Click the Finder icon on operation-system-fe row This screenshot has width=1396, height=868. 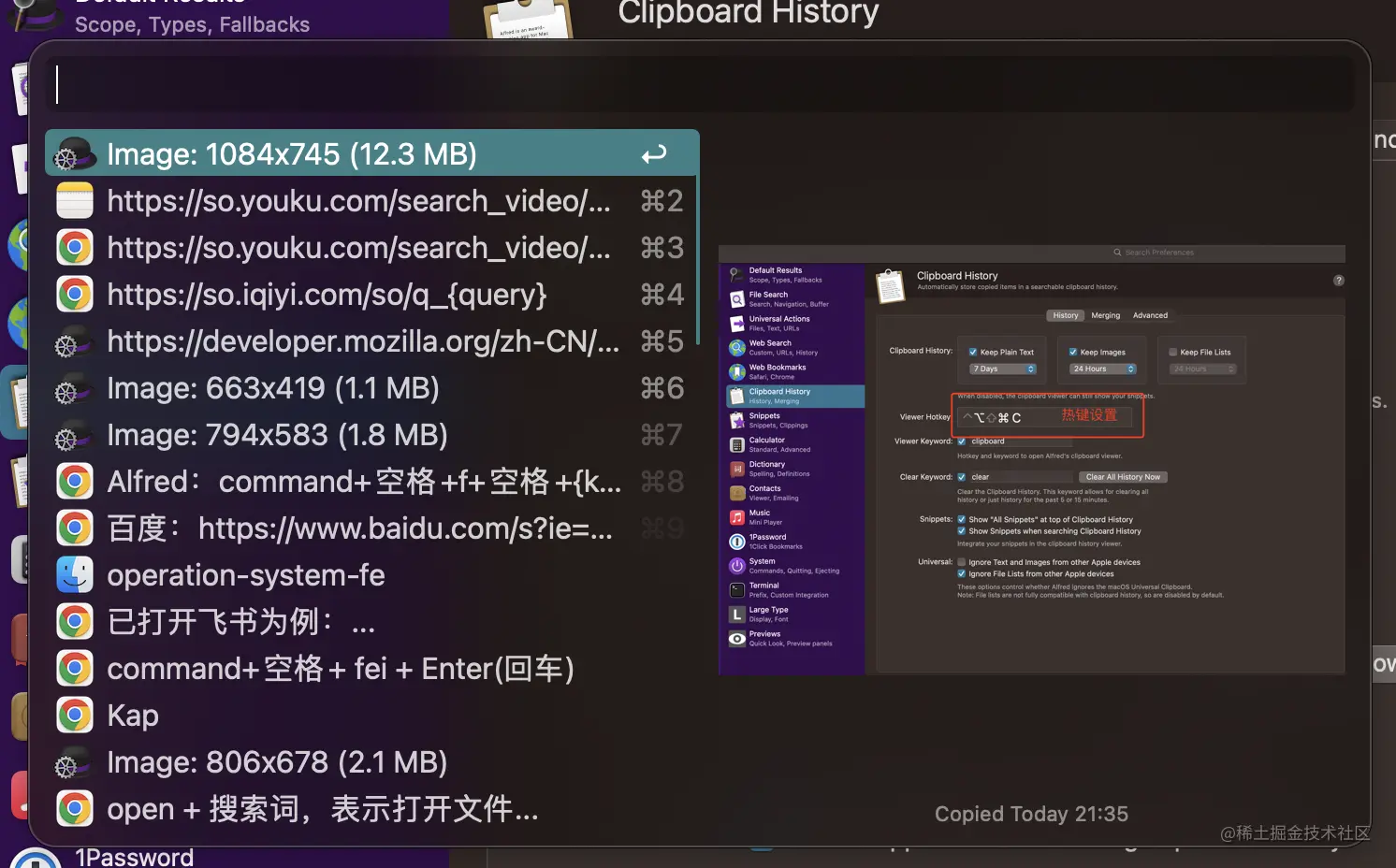click(75, 575)
